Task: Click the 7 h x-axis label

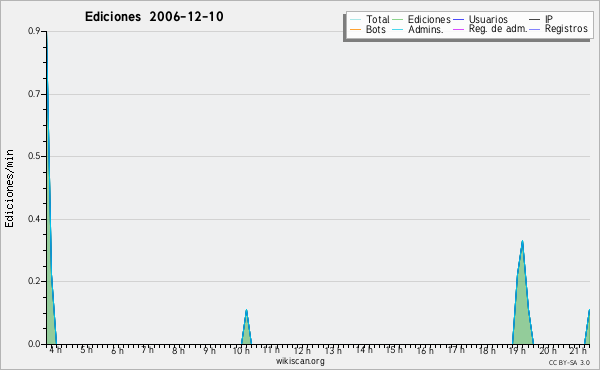Action: coord(148,350)
